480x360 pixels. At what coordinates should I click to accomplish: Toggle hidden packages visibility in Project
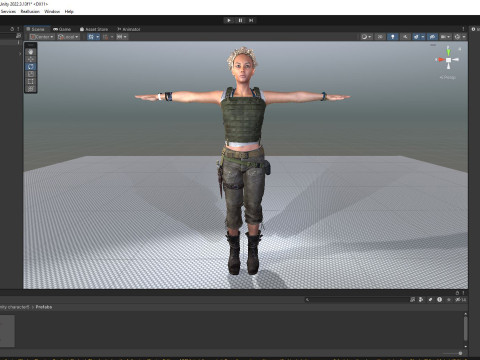coord(460,300)
